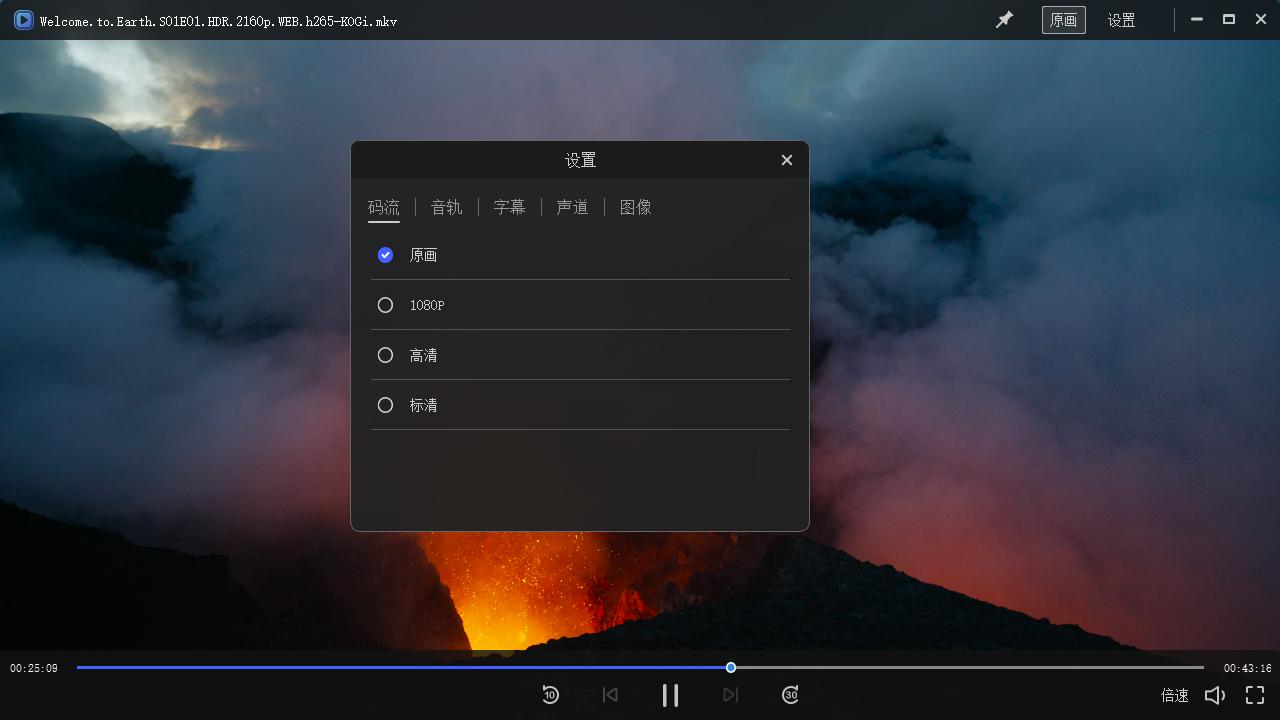Enter fullscreen mode
Viewport: 1280px width, 720px height.
[1255, 694]
